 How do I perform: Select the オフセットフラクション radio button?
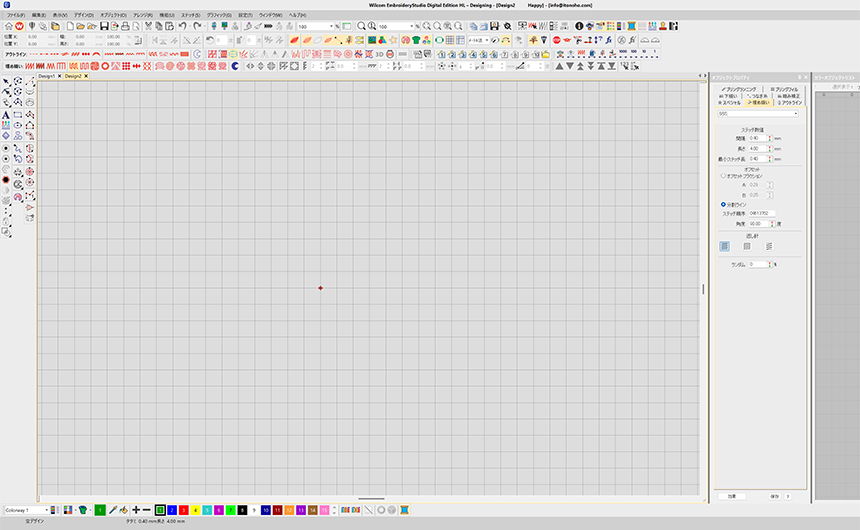point(723,176)
